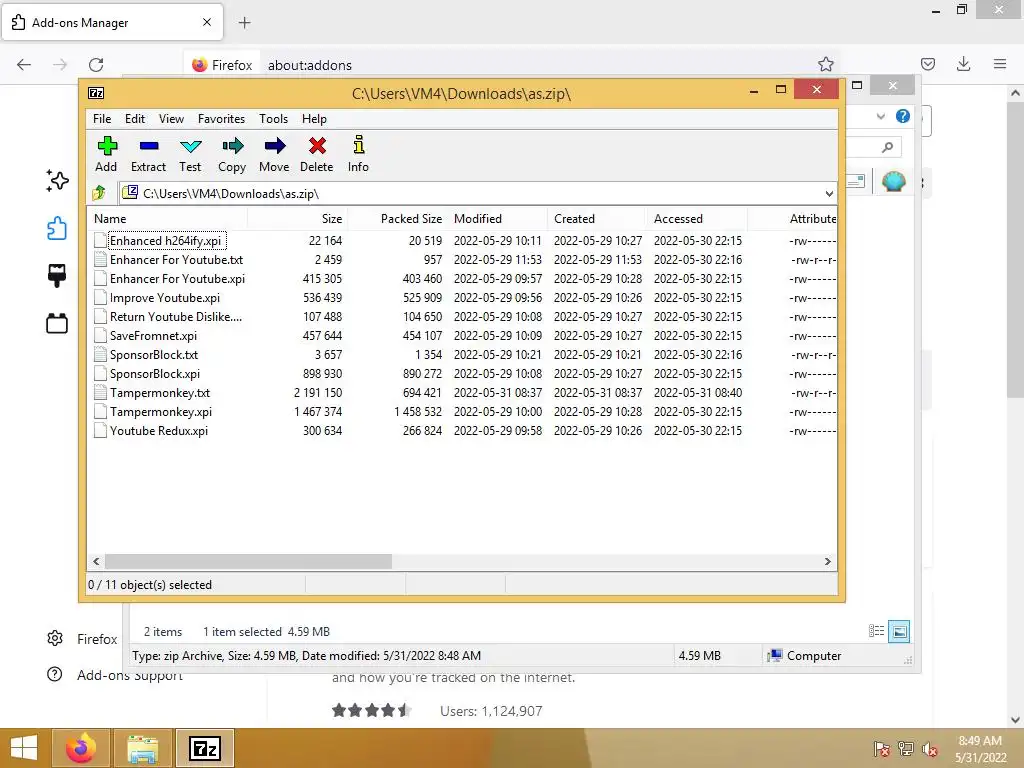Select Extensions puzzle icon in Firefox sidebar

coord(57,228)
